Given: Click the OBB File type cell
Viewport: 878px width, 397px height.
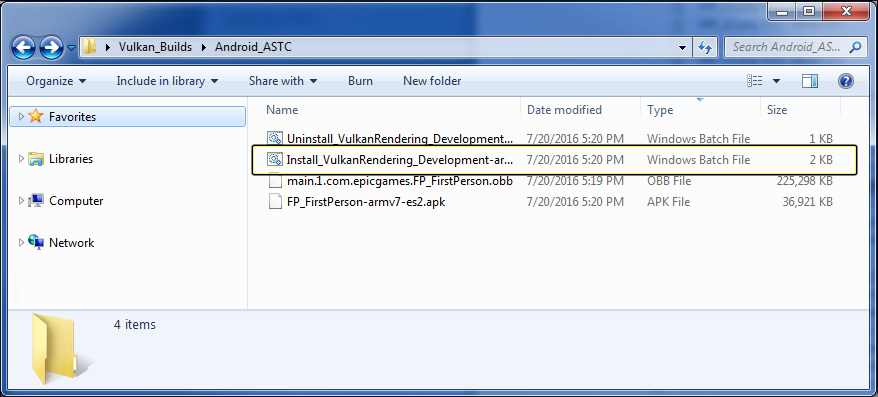Looking at the screenshot, I should click(x=669, y=181).
